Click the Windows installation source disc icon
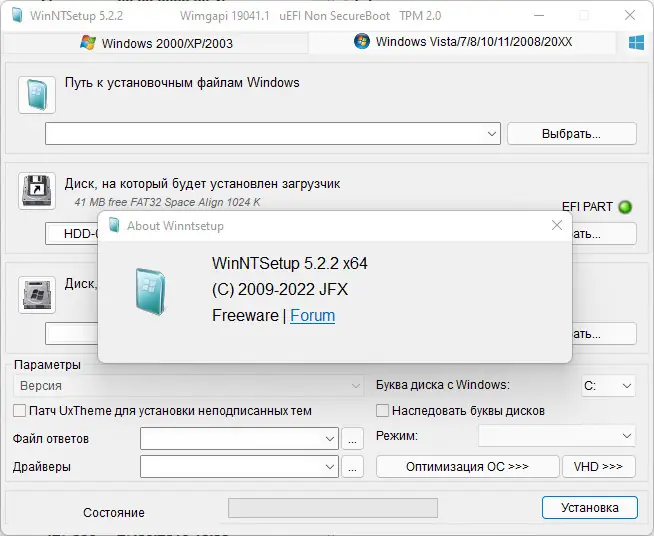The image size is (654, 536). [x=37, y=95]
